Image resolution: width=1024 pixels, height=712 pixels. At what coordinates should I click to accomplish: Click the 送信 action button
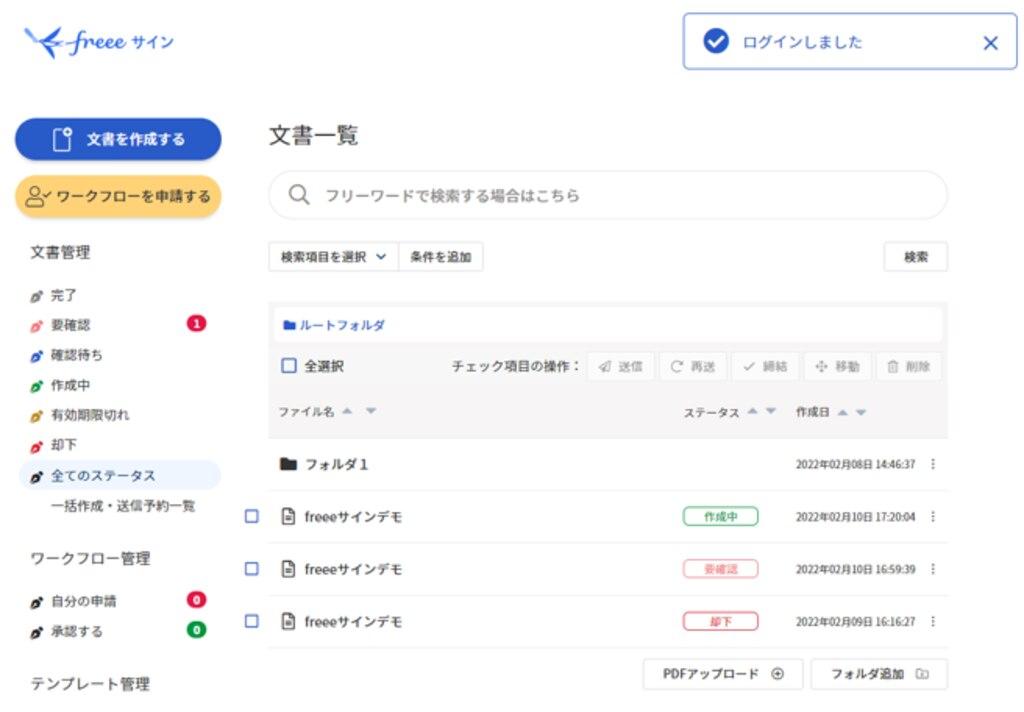620,366
